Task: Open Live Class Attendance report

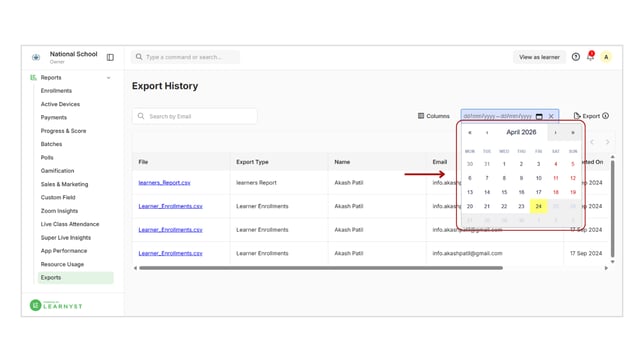Action: (x=70, y=224)
